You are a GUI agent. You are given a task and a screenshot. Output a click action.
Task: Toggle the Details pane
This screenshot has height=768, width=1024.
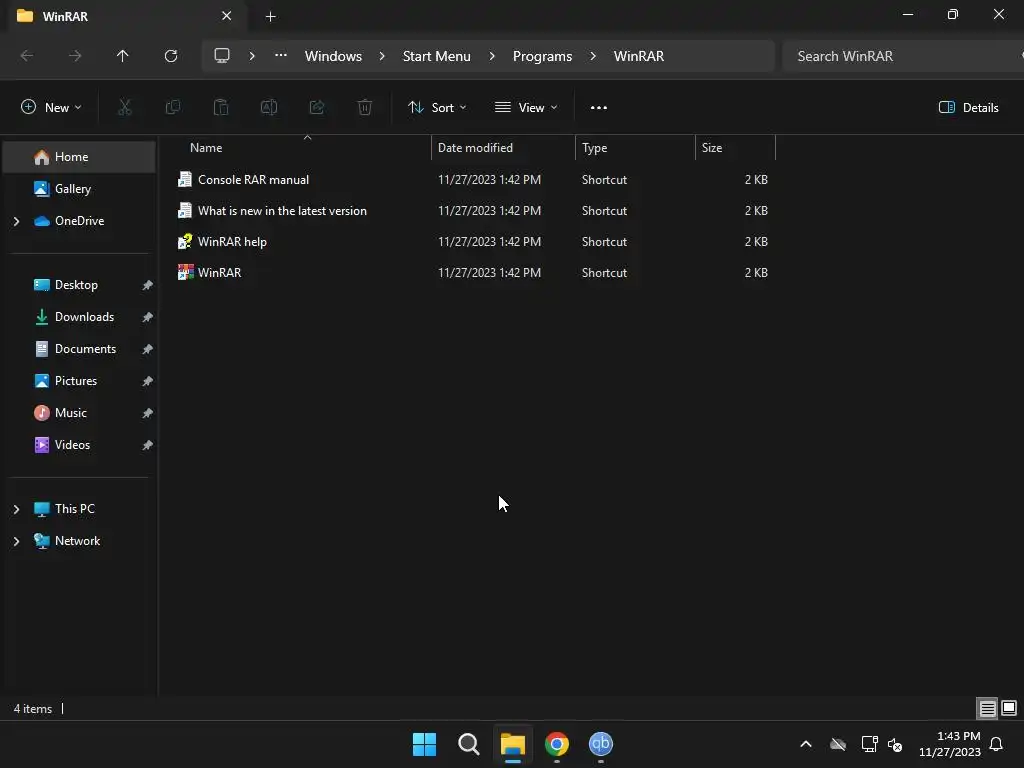click(968, 107)
